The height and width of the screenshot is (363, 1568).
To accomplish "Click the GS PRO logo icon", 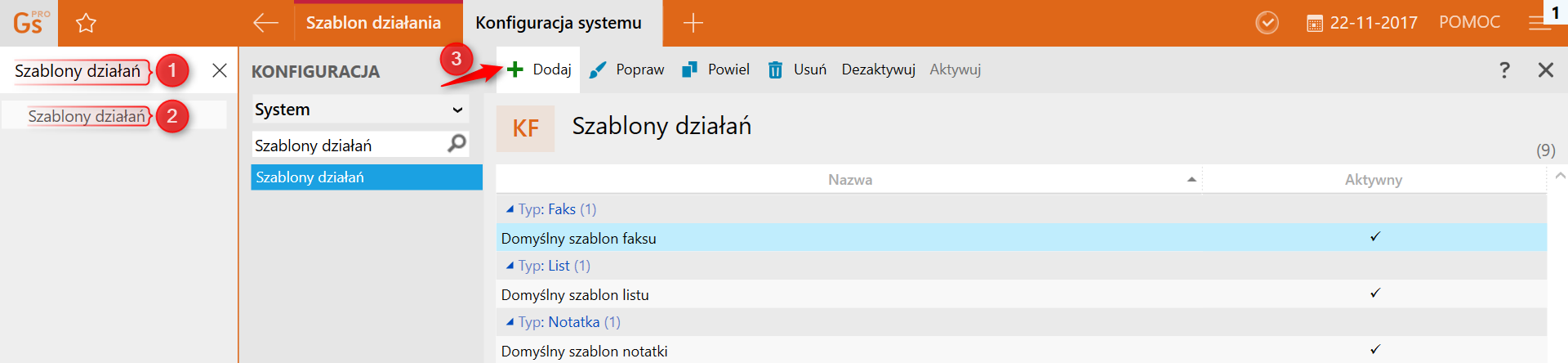I will [29, 23].
